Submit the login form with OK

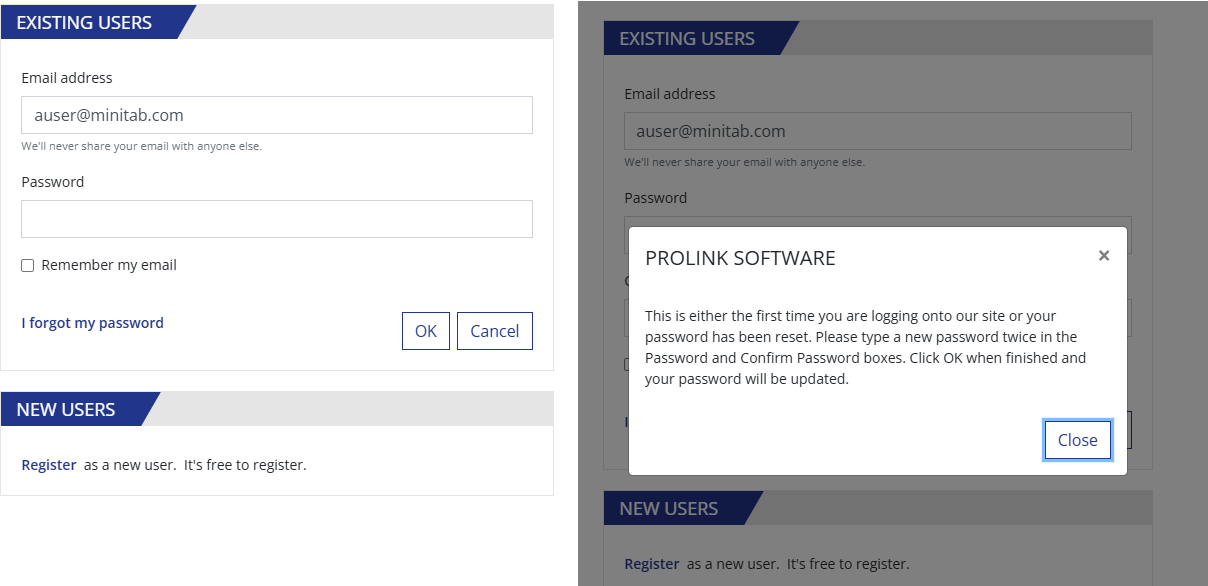coord(426,331)
